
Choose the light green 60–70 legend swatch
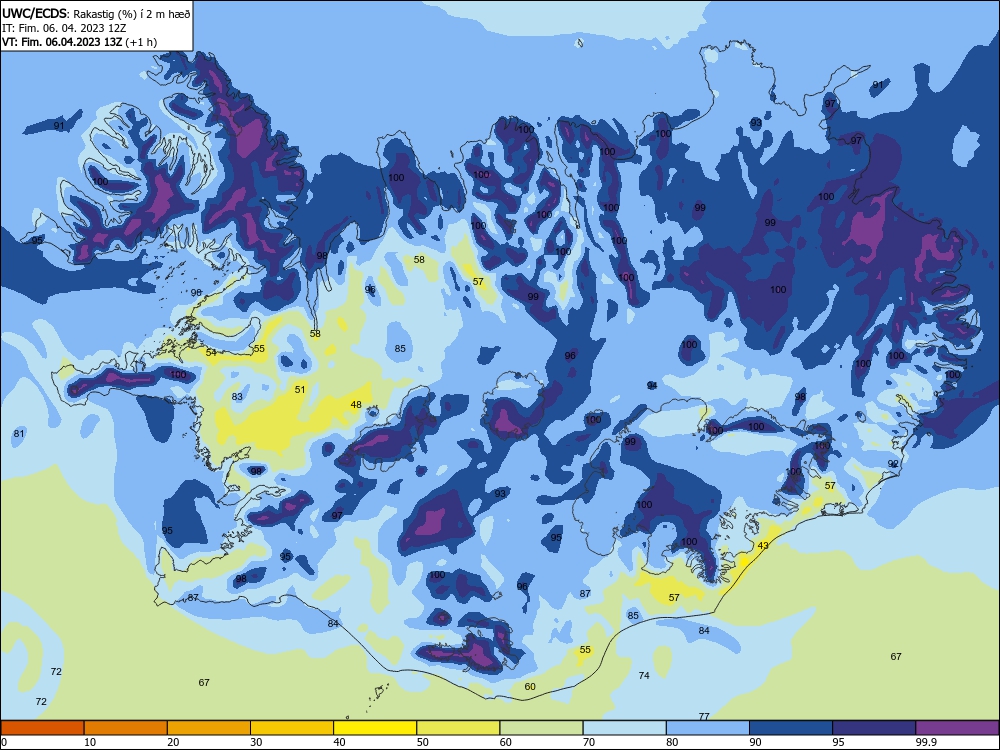click(541, 728)
